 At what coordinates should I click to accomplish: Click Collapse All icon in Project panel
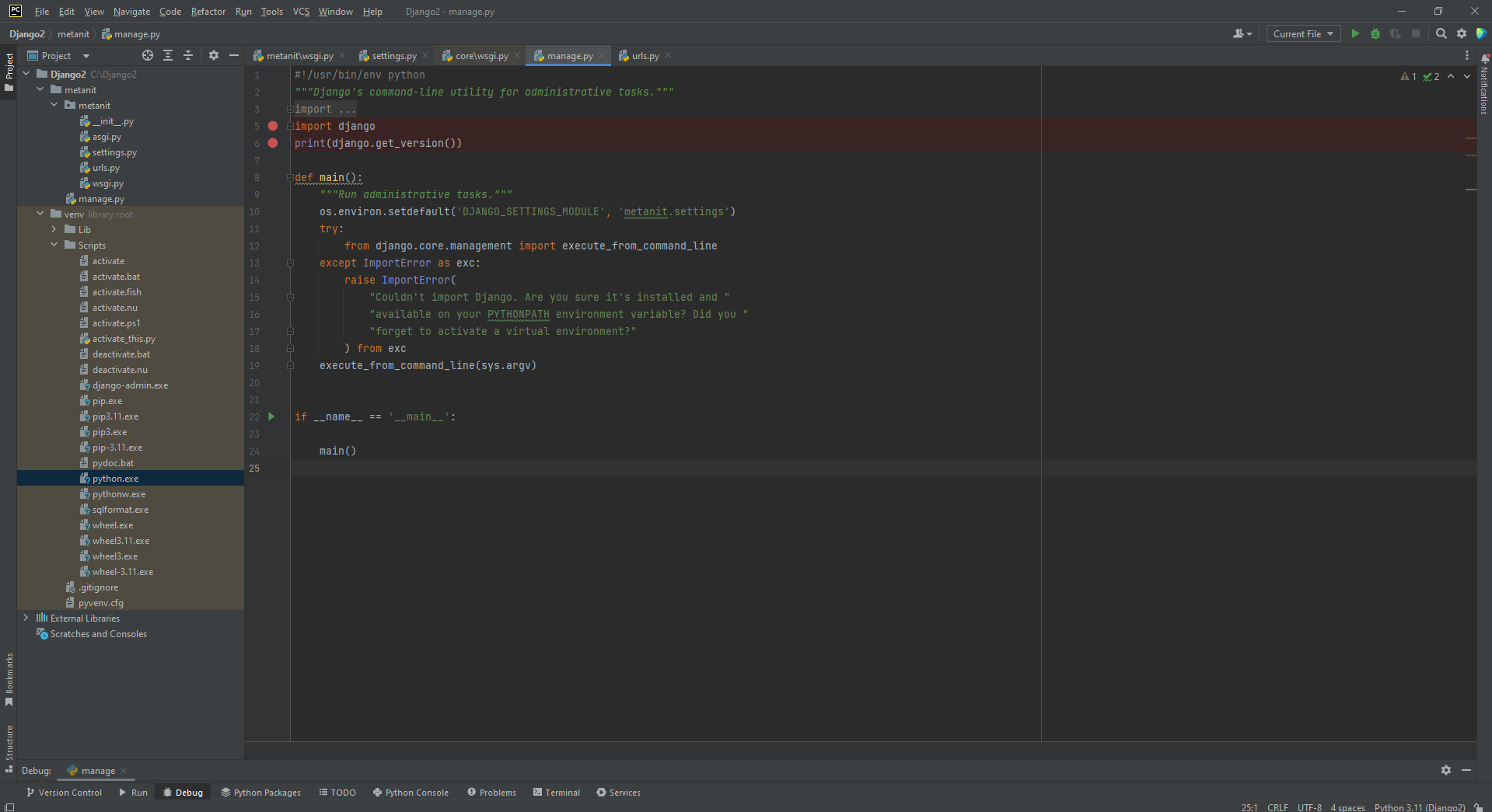tap(188, 55)
